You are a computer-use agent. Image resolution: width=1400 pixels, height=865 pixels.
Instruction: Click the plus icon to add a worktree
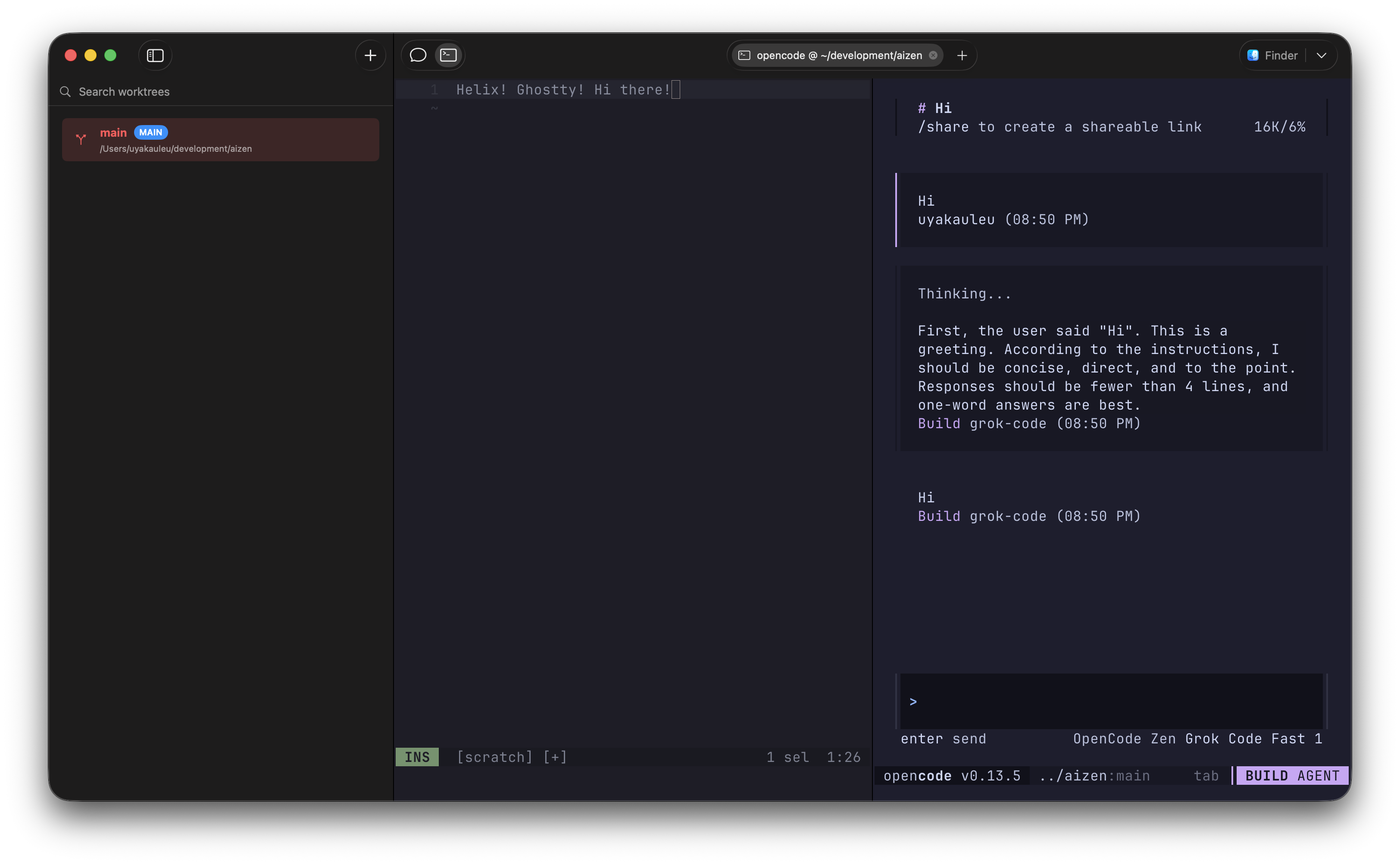[x=370, y=56]
